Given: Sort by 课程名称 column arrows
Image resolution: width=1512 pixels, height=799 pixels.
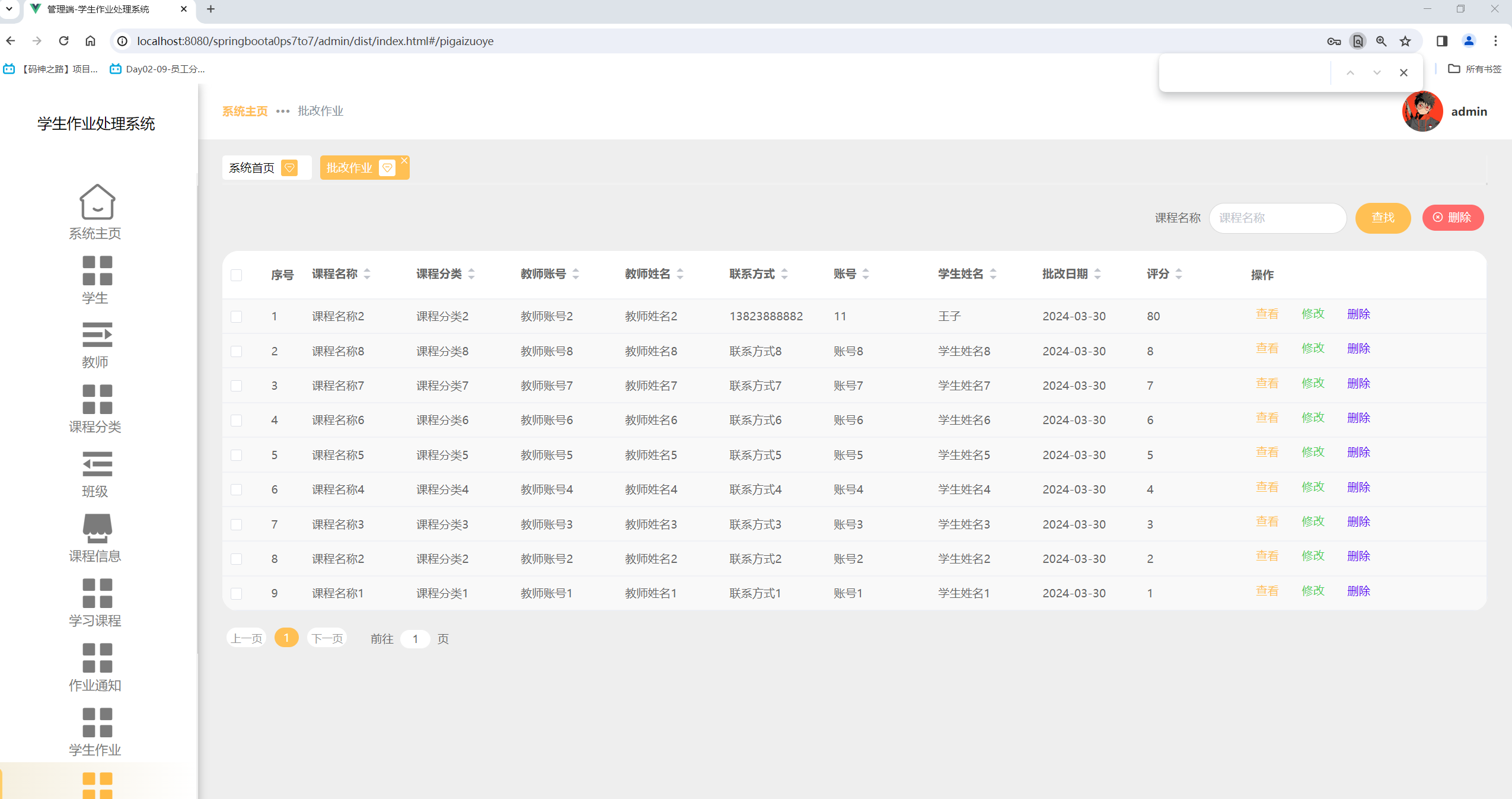Looking at the screenshot, I should click(x=367, y=274).
